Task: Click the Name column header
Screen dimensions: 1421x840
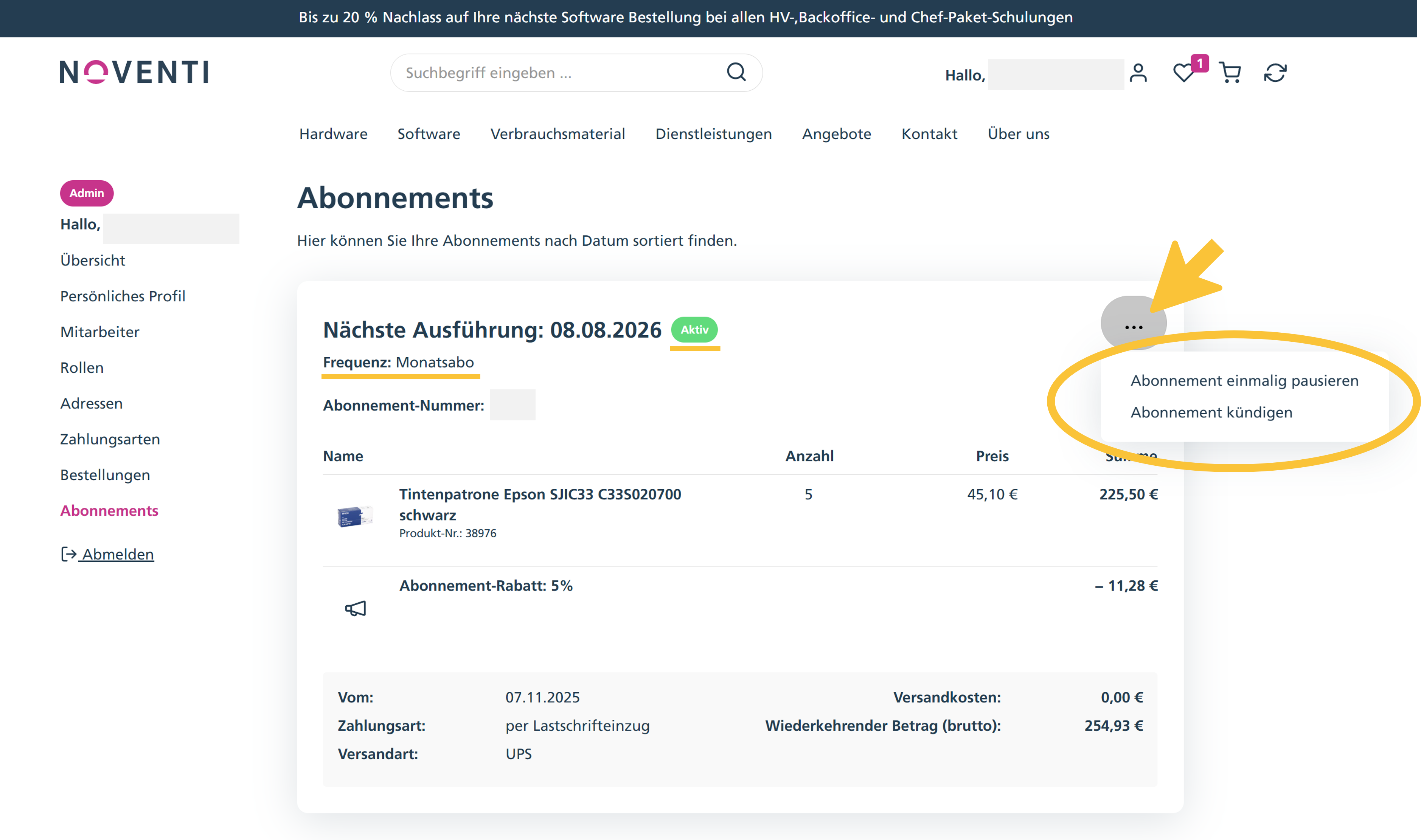Action: pos(343,456)
